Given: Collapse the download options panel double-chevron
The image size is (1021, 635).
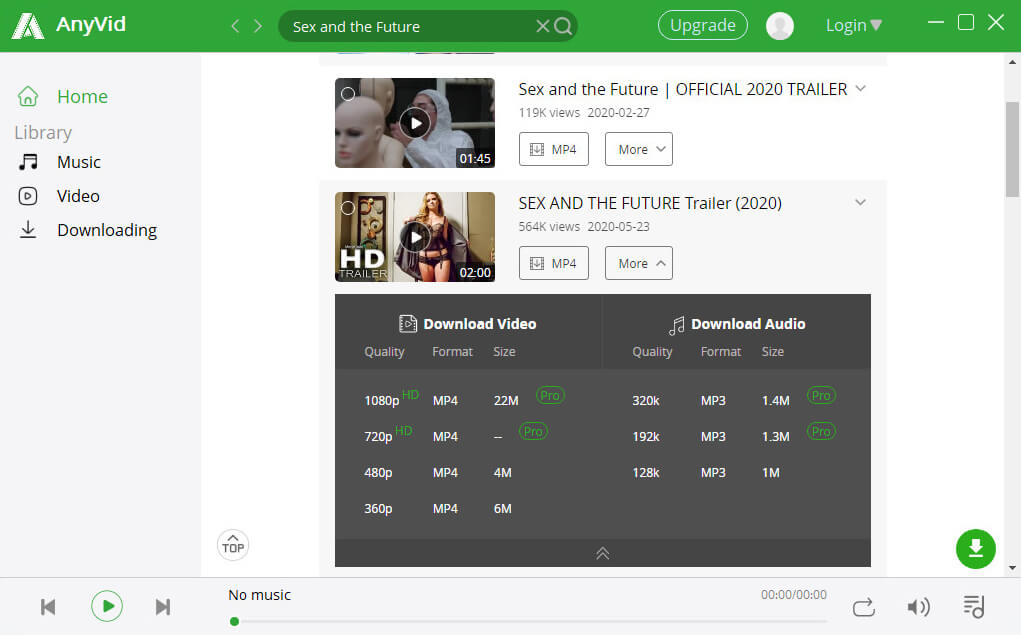Looking at the screenshot, I should [602, 553].
